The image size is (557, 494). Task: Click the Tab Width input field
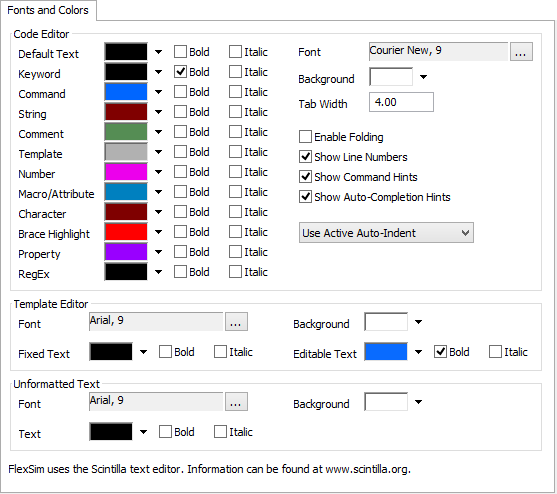pyautogui.click(x=401, y=102)
